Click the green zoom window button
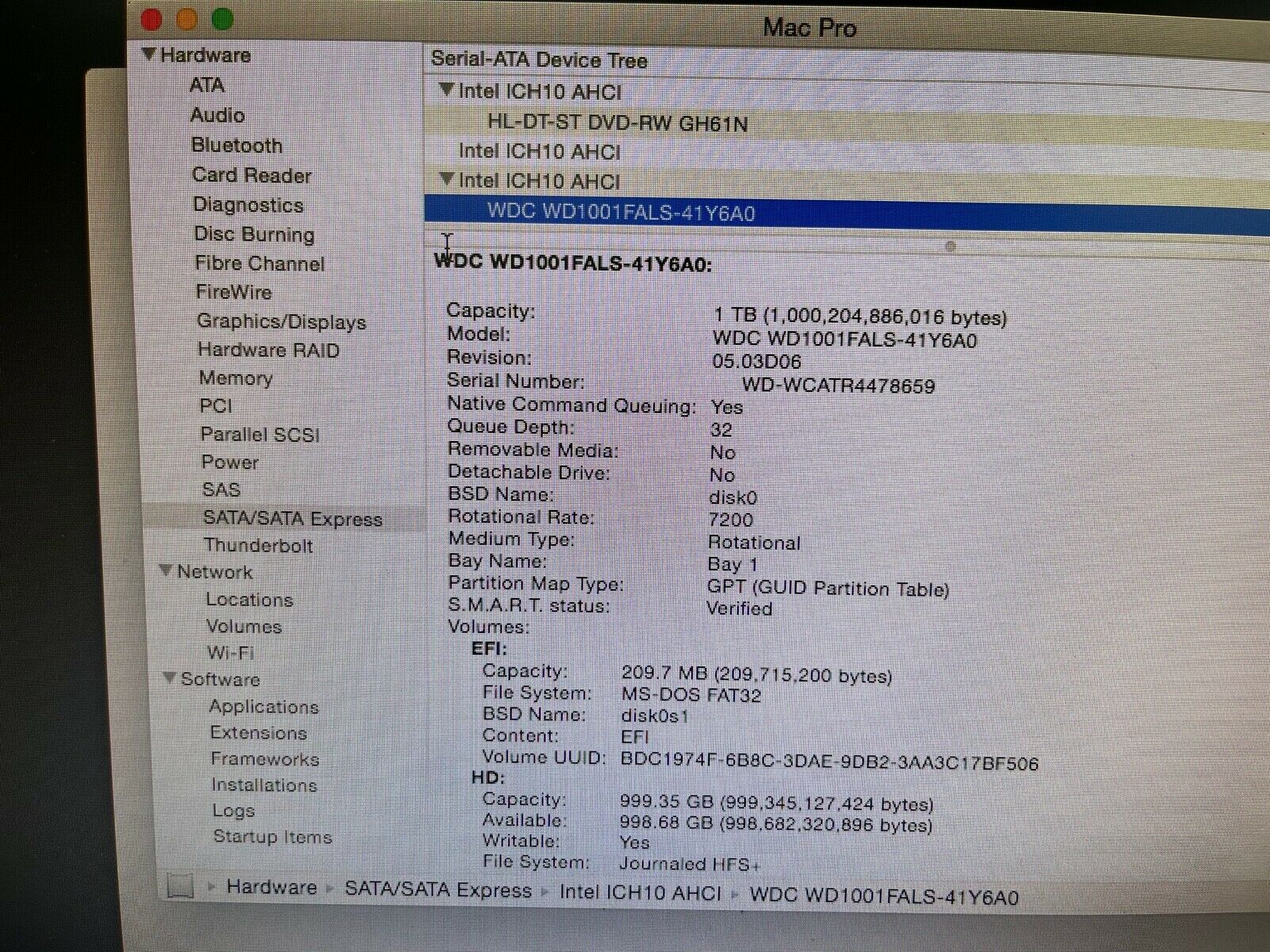The height and width of the screenshot is (952, 1270). [222, 18]
